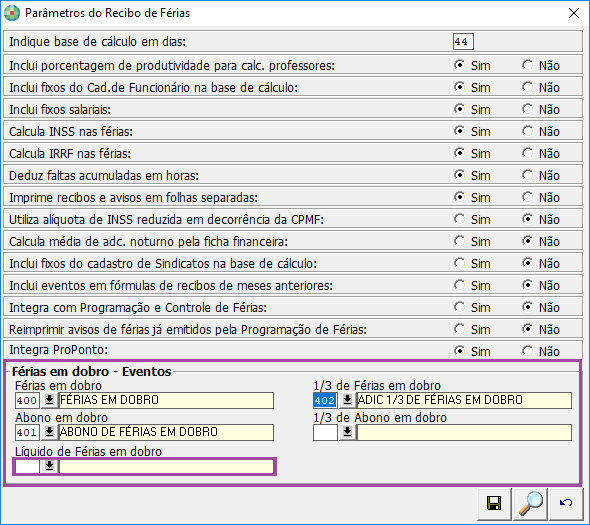Click the 1/3 de Abono em dobro code field

tap(325, 432)
